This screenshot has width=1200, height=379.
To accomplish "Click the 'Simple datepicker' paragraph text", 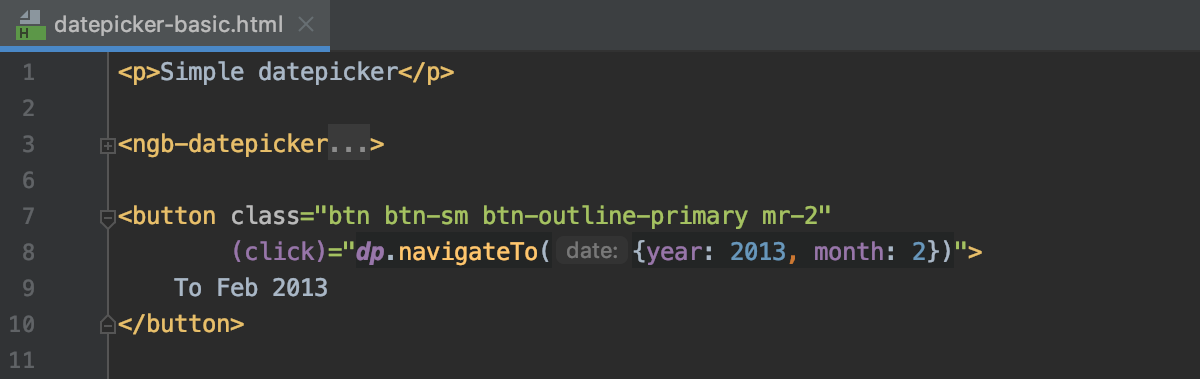I will pos(279,73).
